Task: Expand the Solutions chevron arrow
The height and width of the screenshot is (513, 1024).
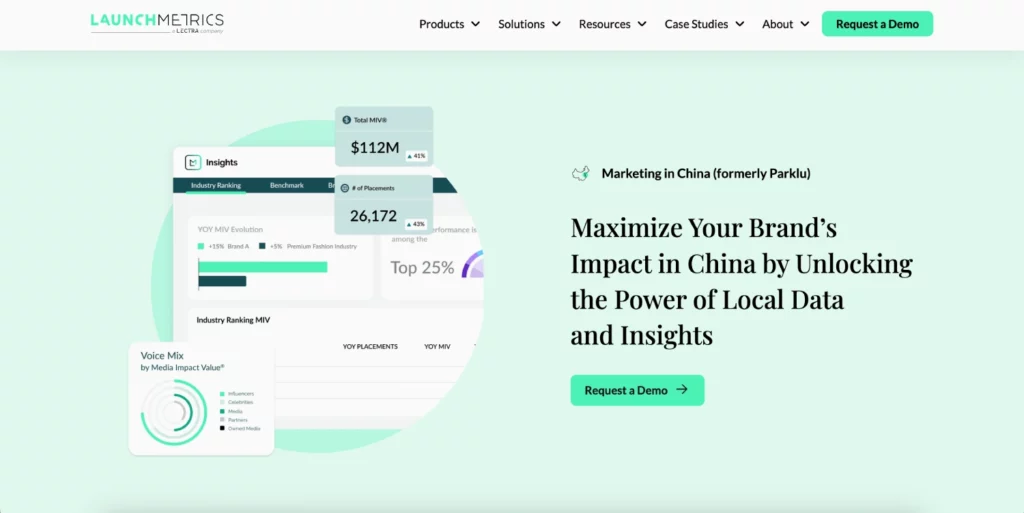Action: (556, 24)
